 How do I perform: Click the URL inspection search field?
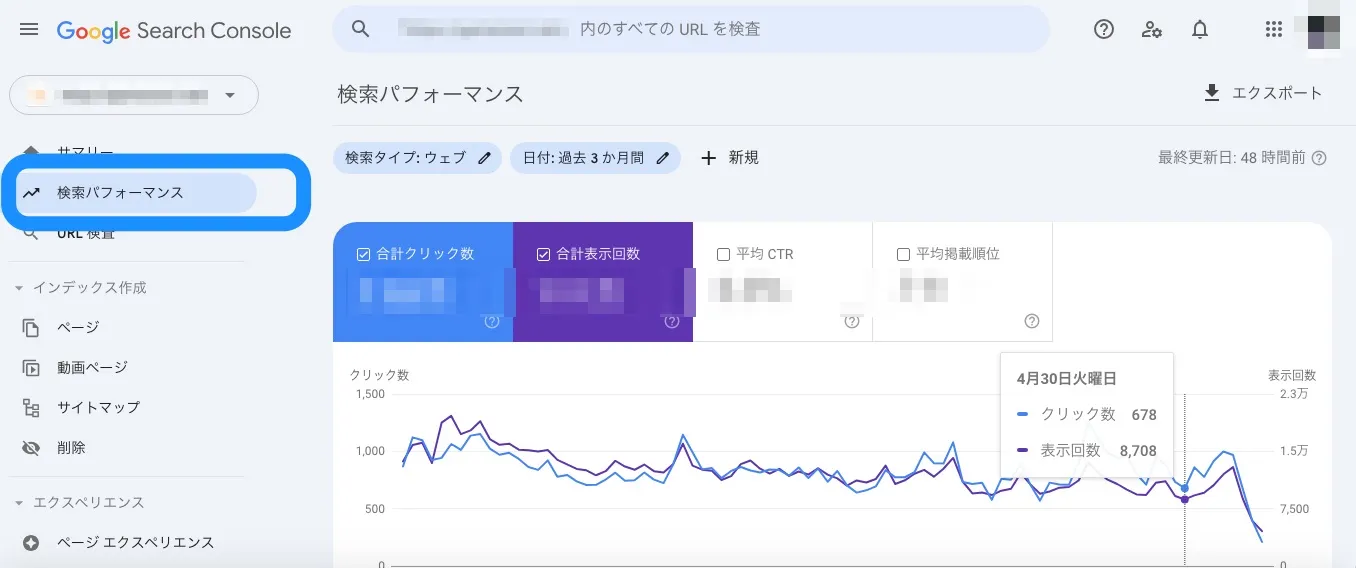691,29
